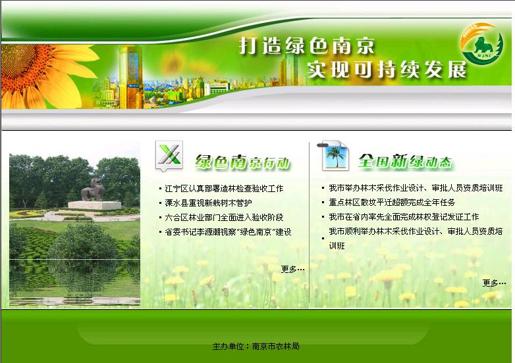Click footer text 主办单位:南京市农林局
This screenshot has height=363, width=515.
[x=256, y=346]
